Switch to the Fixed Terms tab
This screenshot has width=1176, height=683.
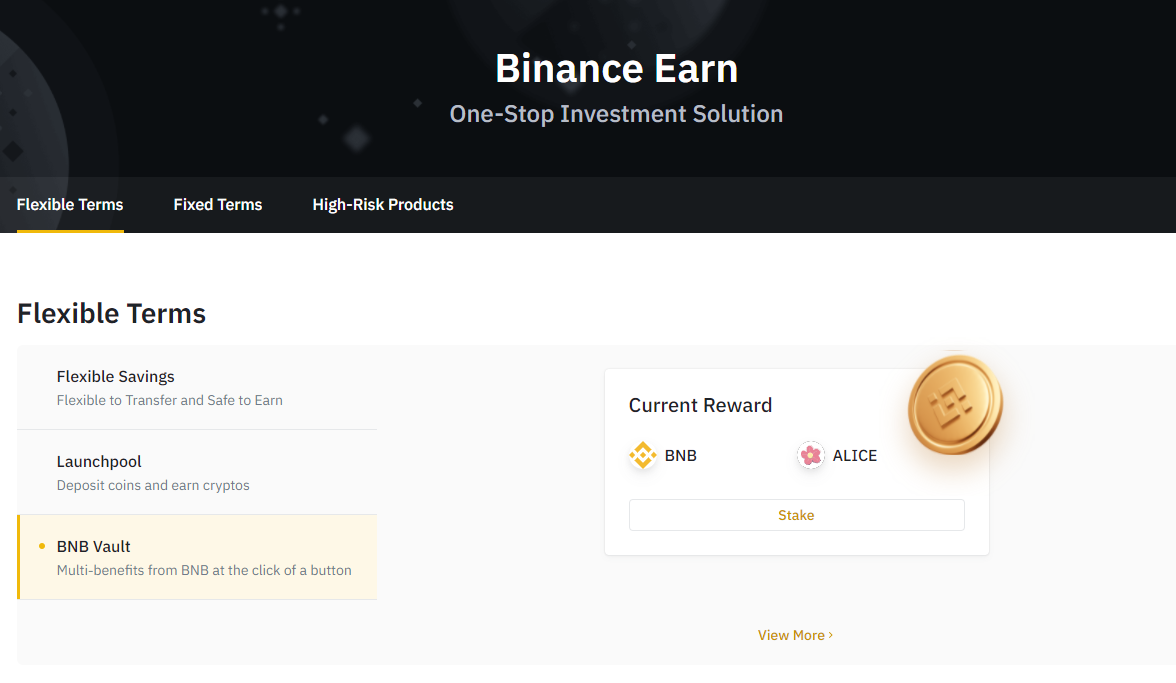point(218,205)
